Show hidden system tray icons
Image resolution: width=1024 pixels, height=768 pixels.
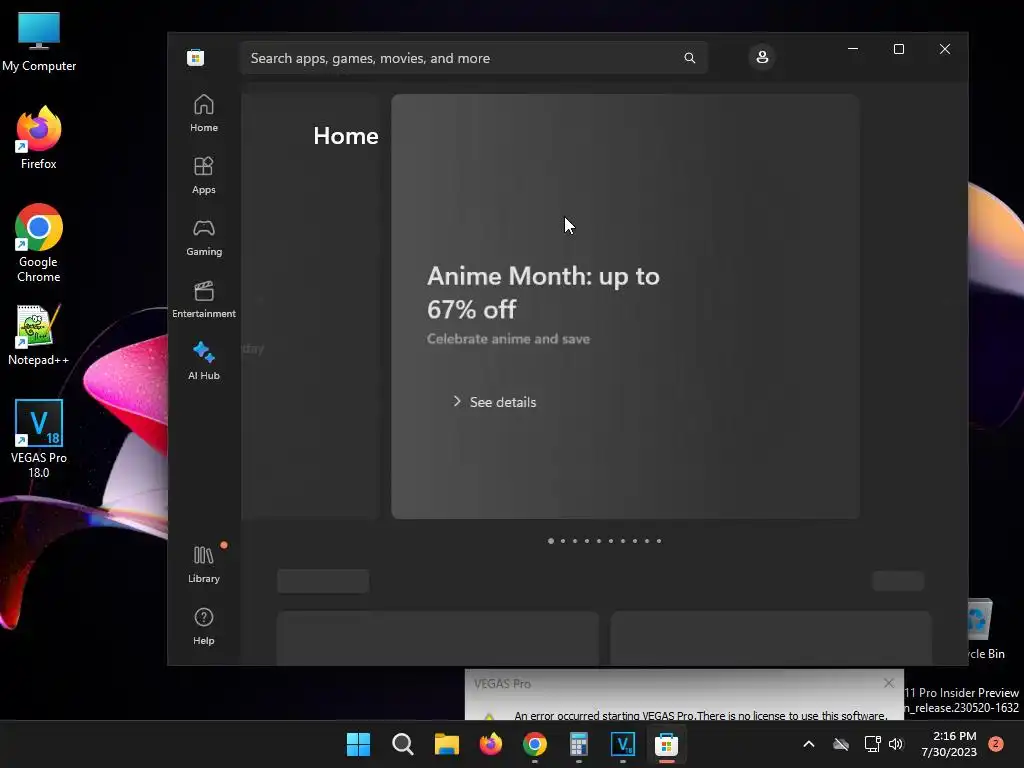pyautogui.click(x=808, y=744)
